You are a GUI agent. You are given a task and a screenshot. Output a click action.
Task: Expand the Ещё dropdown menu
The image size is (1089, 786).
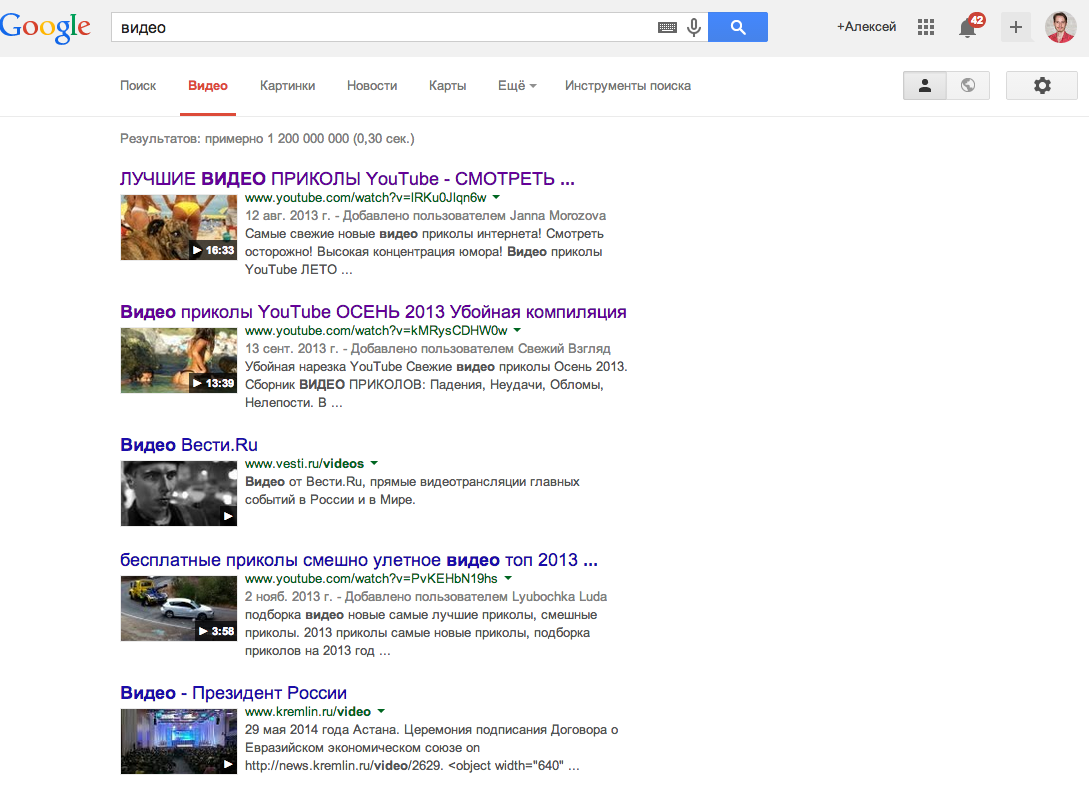517,85
